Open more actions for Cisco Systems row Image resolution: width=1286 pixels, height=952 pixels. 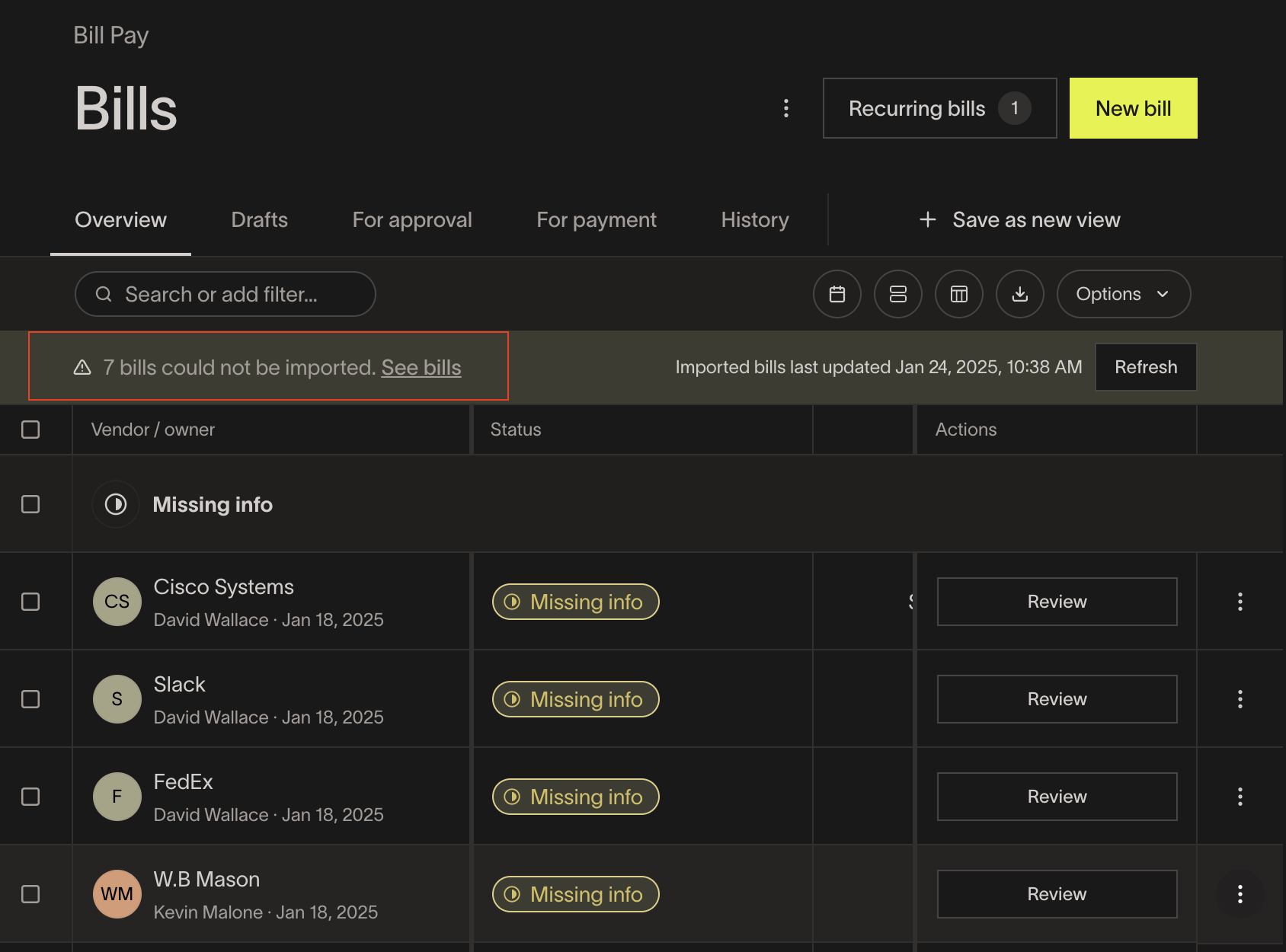[x=1240, y=602]
